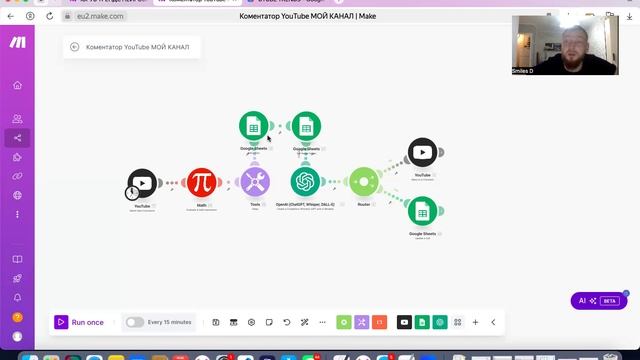The height and width of the screenshot is (360, 640).
Task: Open Templates puzzle icon in sidebar
Action: coord(17,157)
